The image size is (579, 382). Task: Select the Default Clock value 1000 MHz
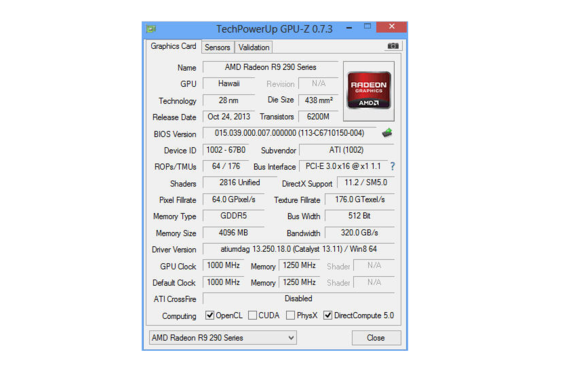pos(223,282)
